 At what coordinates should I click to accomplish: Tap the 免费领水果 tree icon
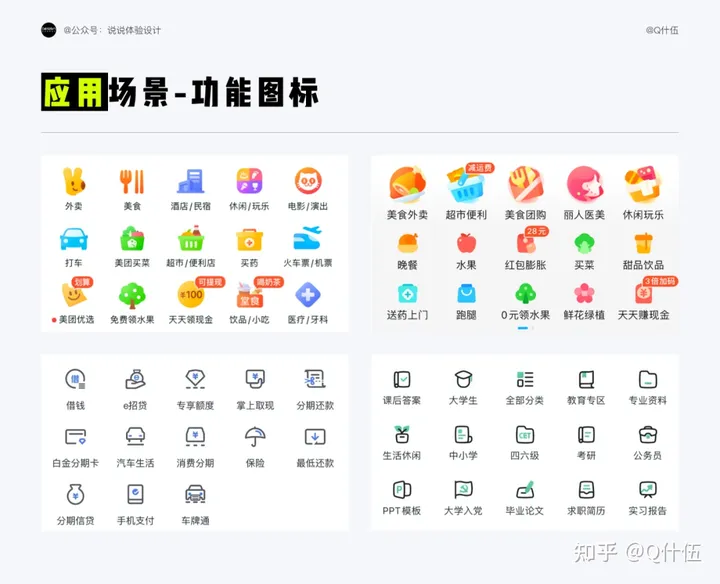pyautogui.click(x=132, y=295)
